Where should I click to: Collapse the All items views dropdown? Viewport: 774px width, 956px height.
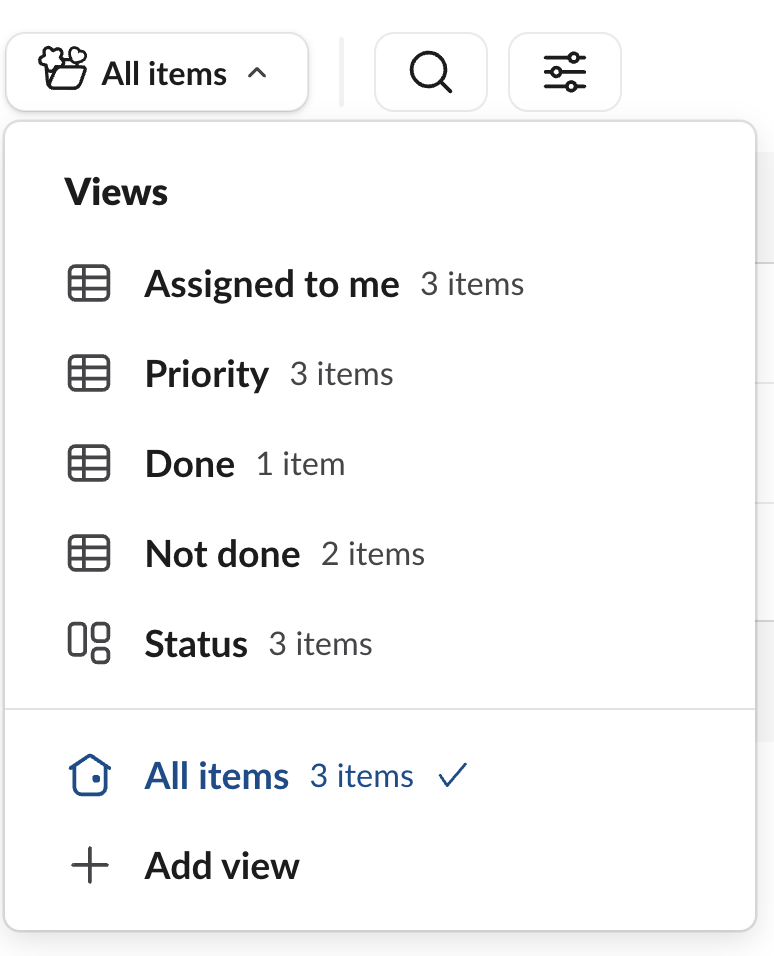point(157,73)
